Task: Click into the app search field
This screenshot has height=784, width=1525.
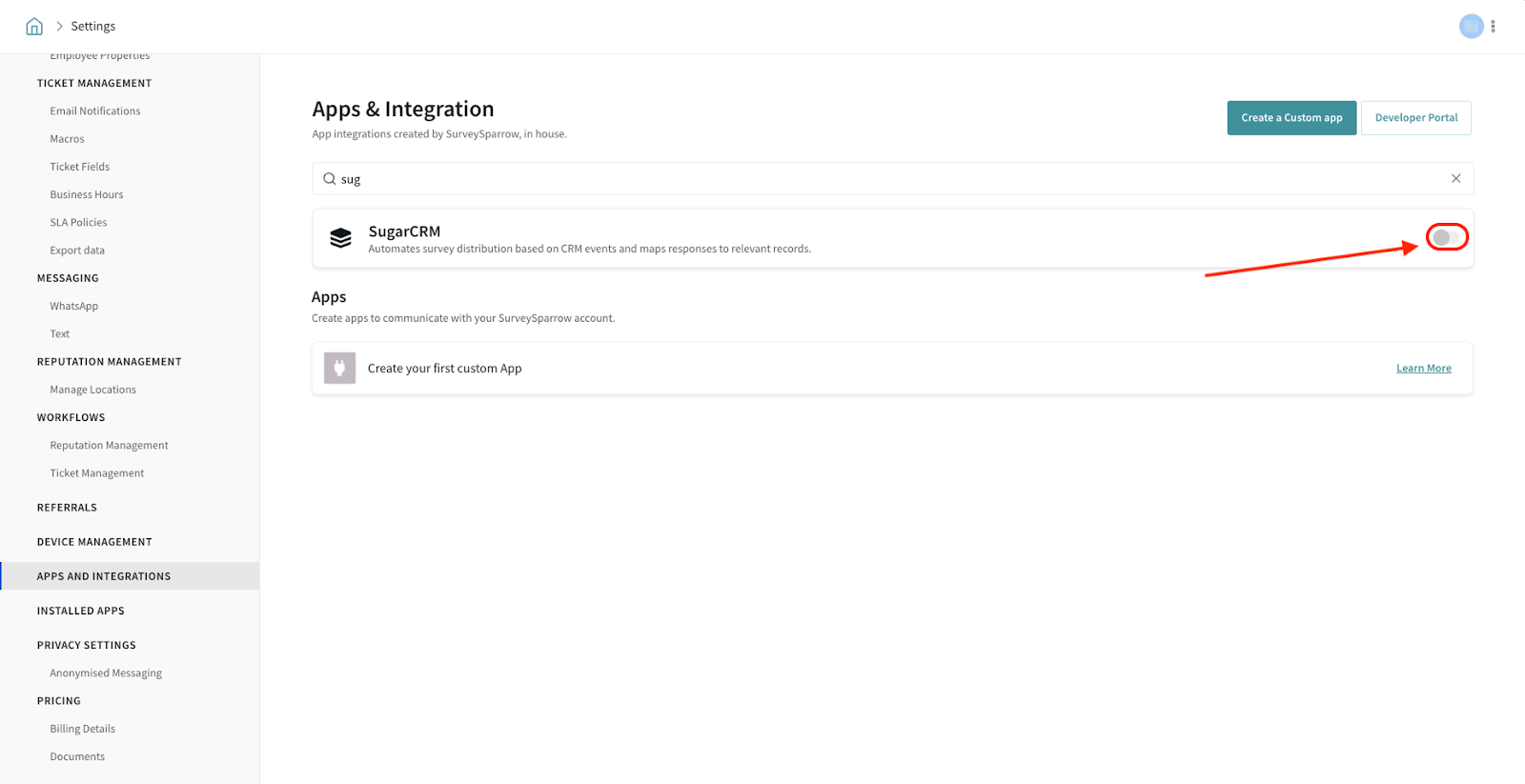Action: [x=886, y=179]
